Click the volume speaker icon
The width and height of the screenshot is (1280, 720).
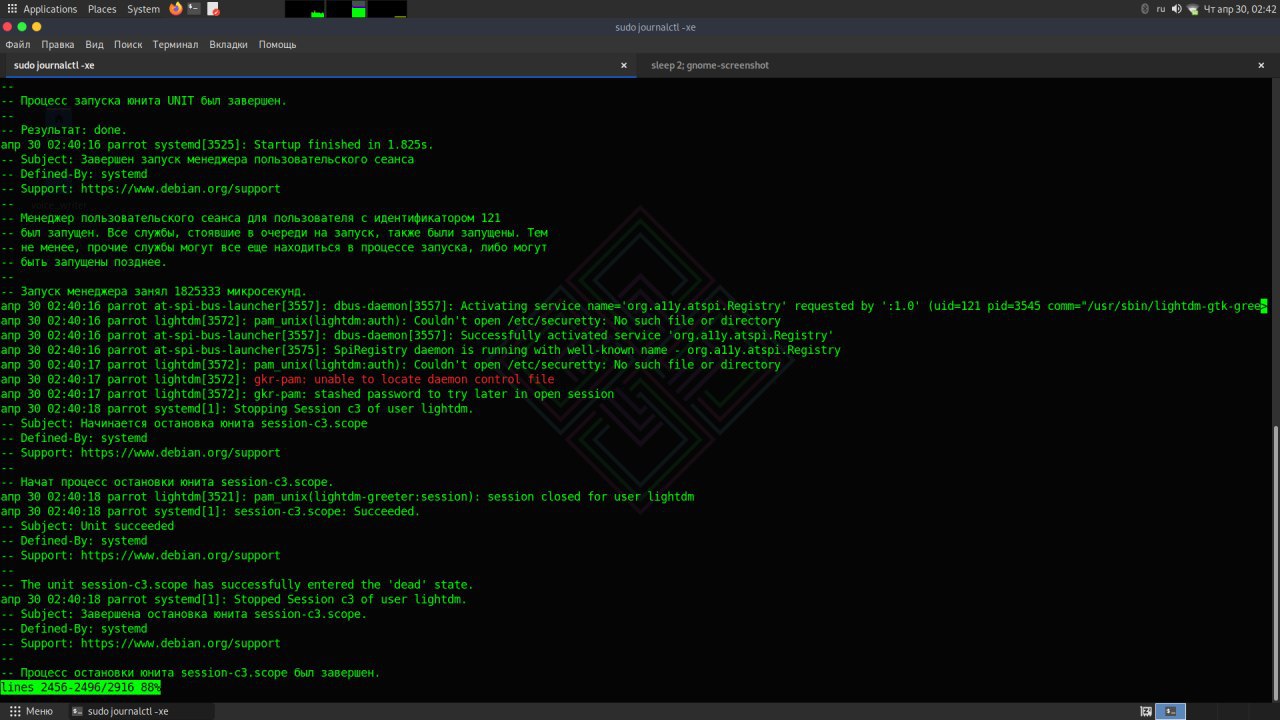(1176, 9)
